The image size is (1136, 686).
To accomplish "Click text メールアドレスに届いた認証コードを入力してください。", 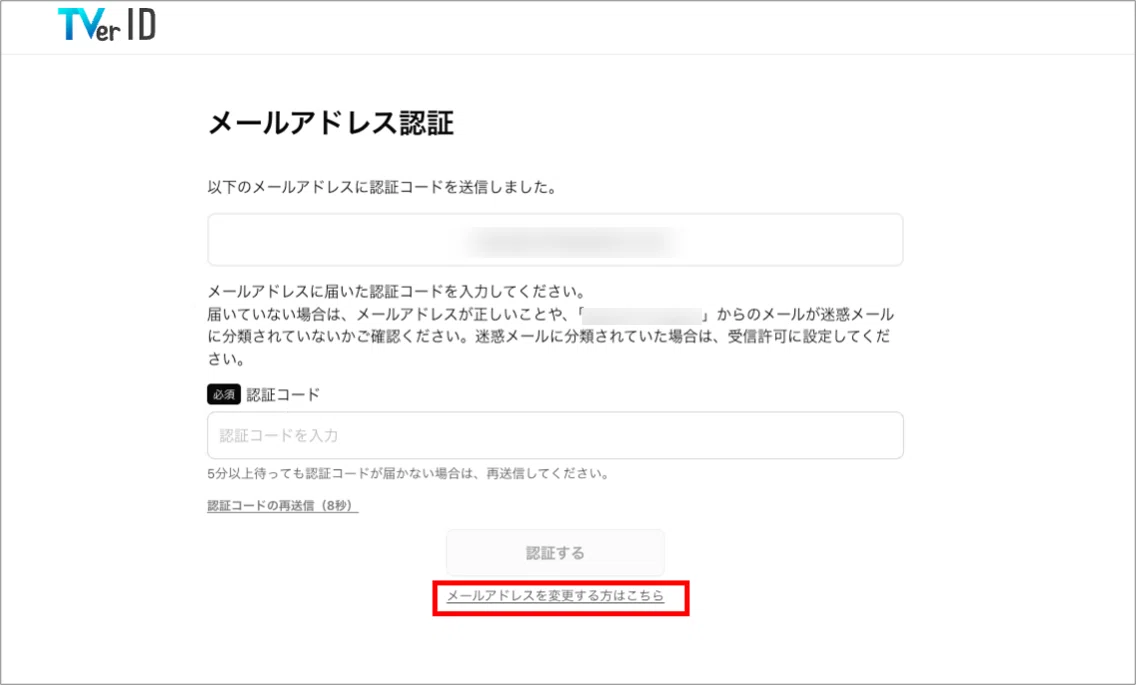I will coord(396,292).
